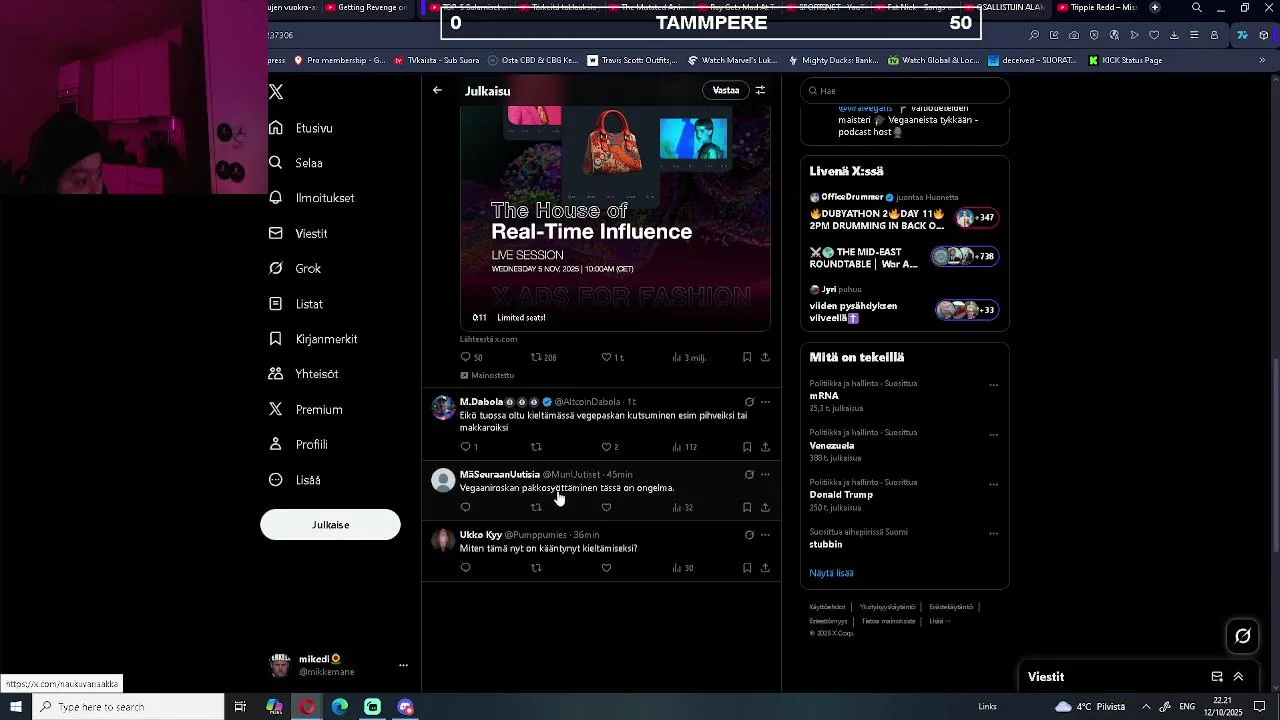Share M.Dabola comment
The height and width of the screenshot is (720, 1280).
pyautogui.click(x=765, y=447)
